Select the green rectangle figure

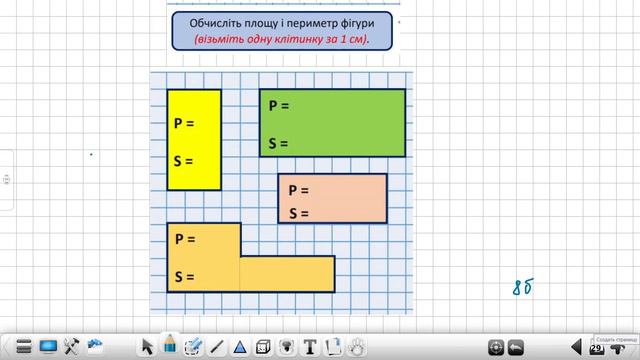click(x=332, y=123)
